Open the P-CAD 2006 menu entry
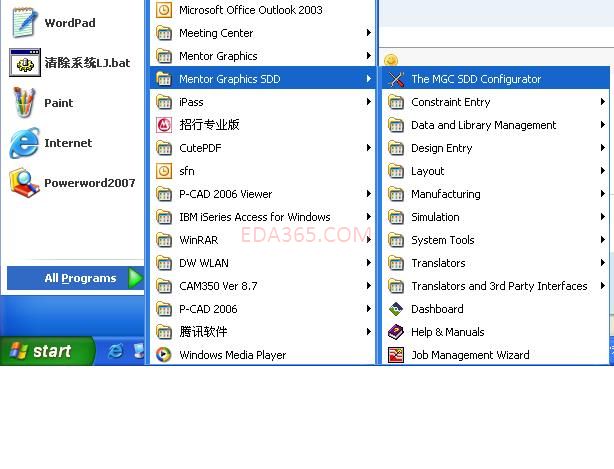The height and width of the screenshot is (469, 614). click(x=262, y=309)
